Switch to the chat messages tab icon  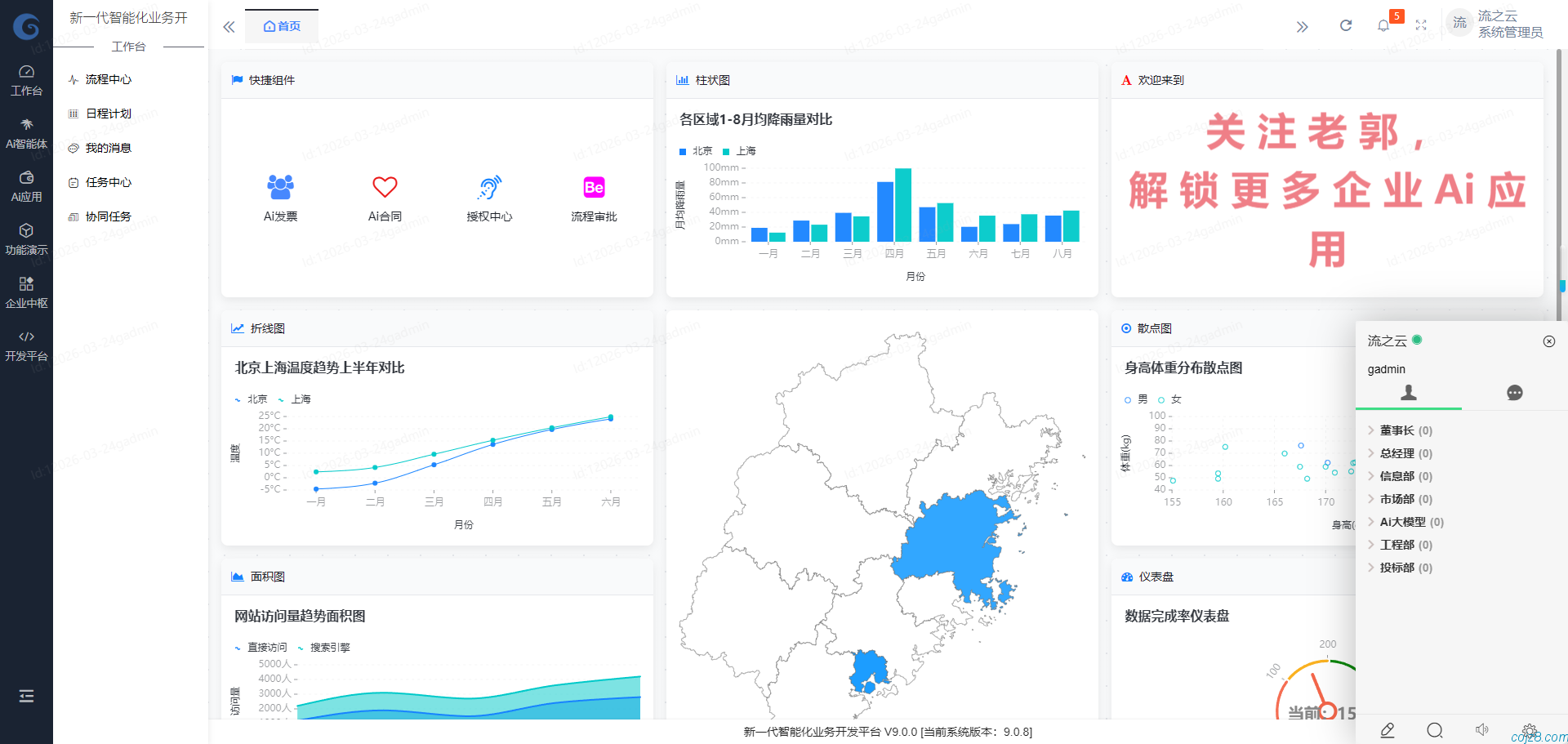coord(1514,393)
